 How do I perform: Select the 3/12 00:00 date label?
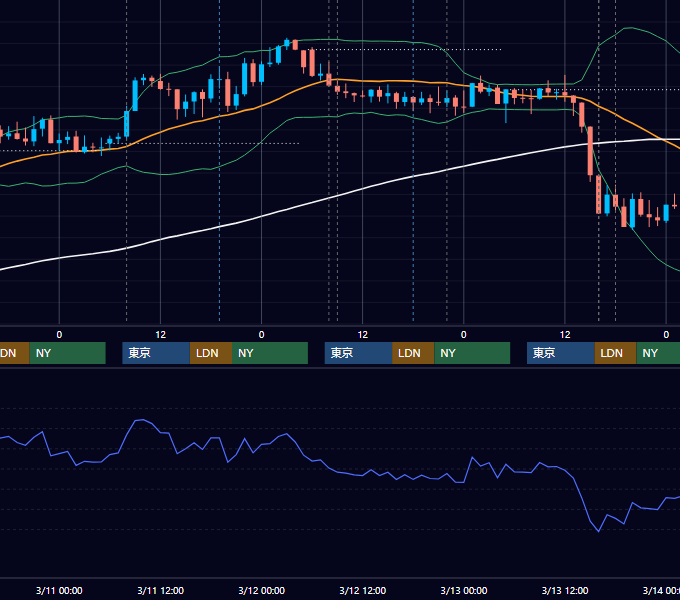pyautogui.click(x=262, y=590)
